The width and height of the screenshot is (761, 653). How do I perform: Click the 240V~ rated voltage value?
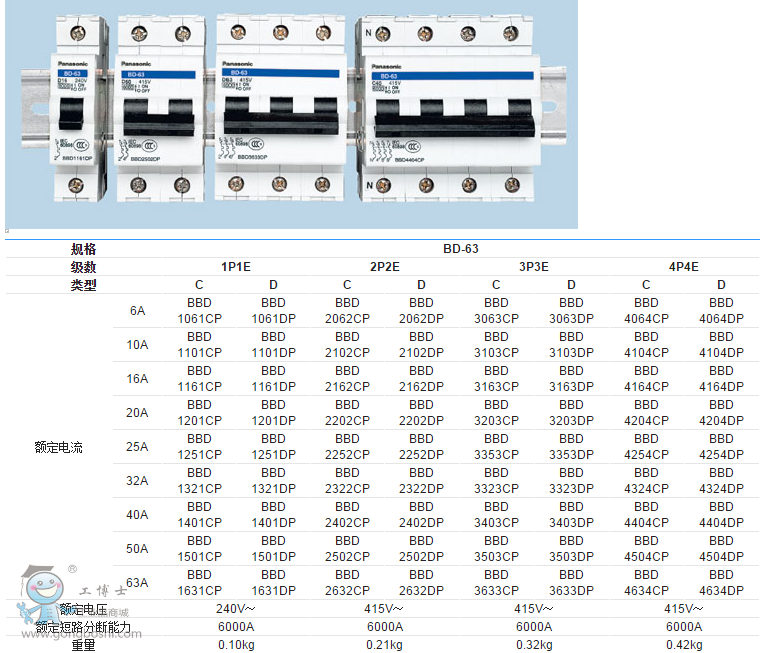236,609
